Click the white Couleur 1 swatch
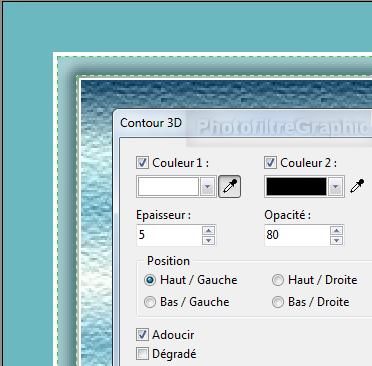Viewport: 372px width, 366px height. 168,187
